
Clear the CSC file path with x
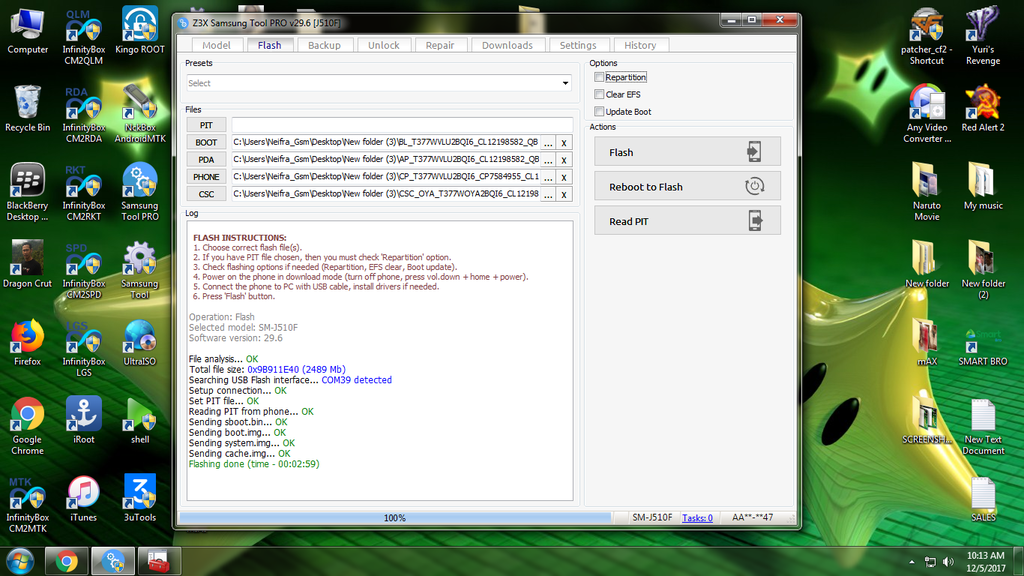[x=564, y=194]
